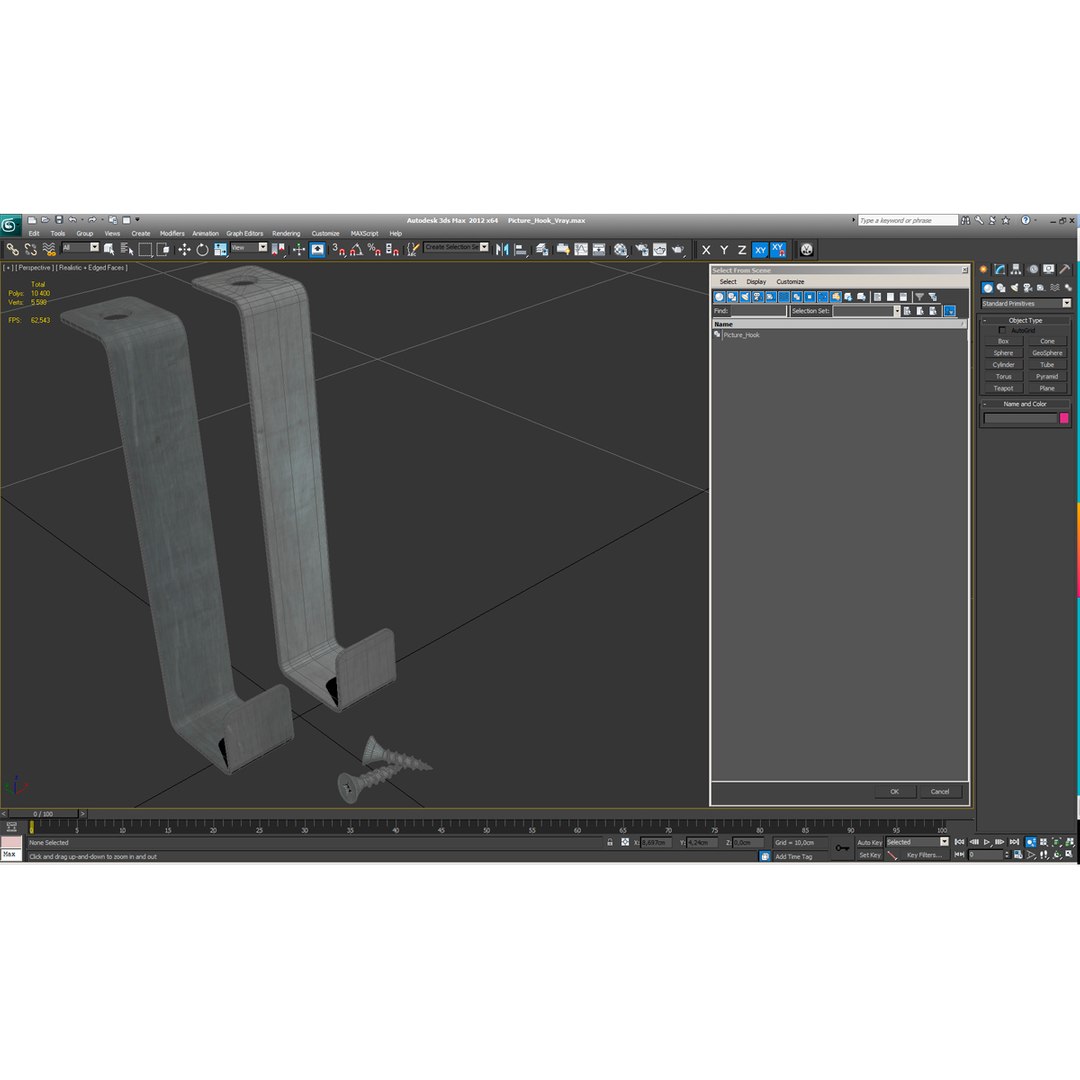Open the Create Selection Set dropdown
The height and width of the screenshot is (1080, 1080).
point(456,247)
